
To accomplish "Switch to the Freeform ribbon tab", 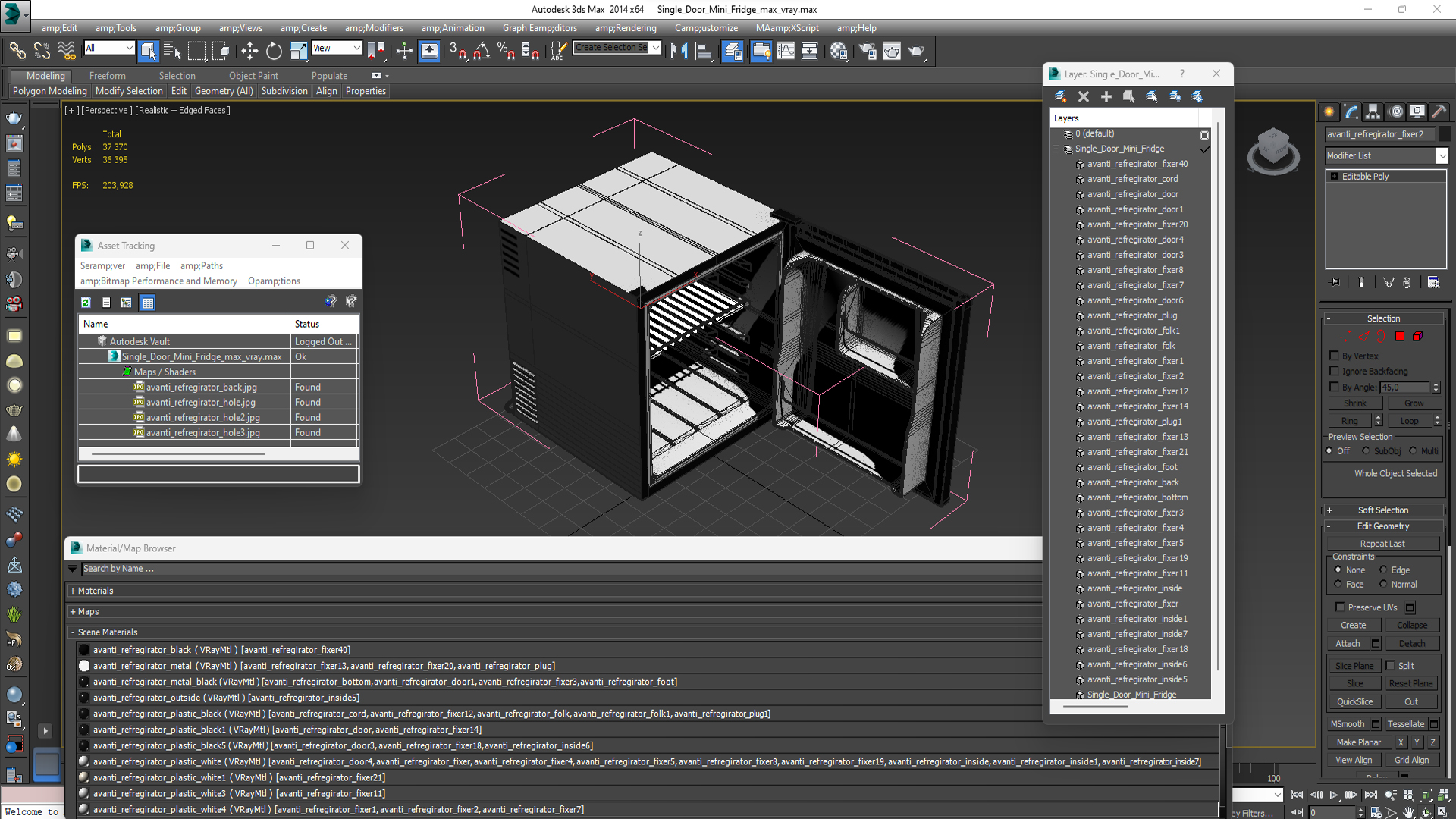I will click(107, 76).
